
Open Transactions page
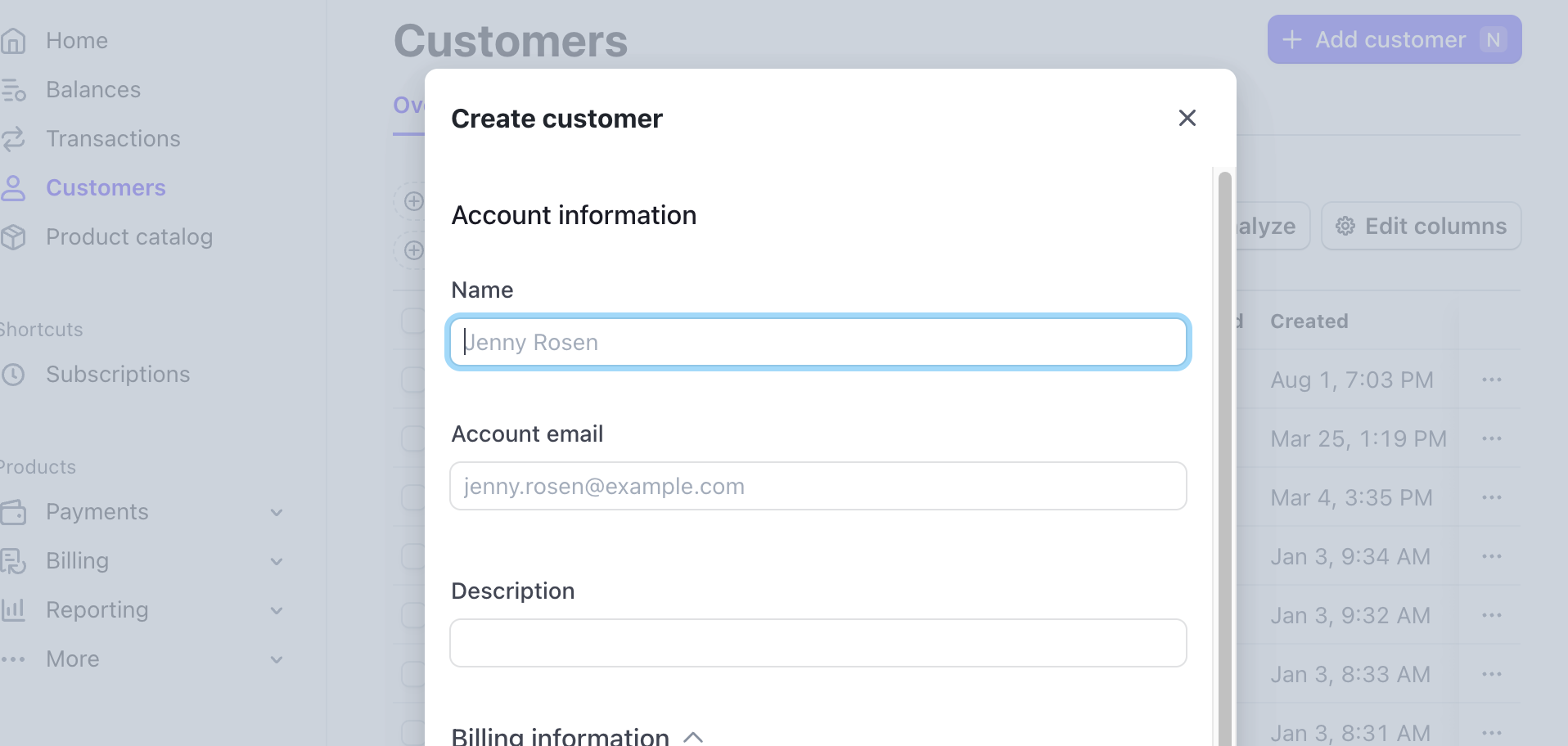(113, 139)
